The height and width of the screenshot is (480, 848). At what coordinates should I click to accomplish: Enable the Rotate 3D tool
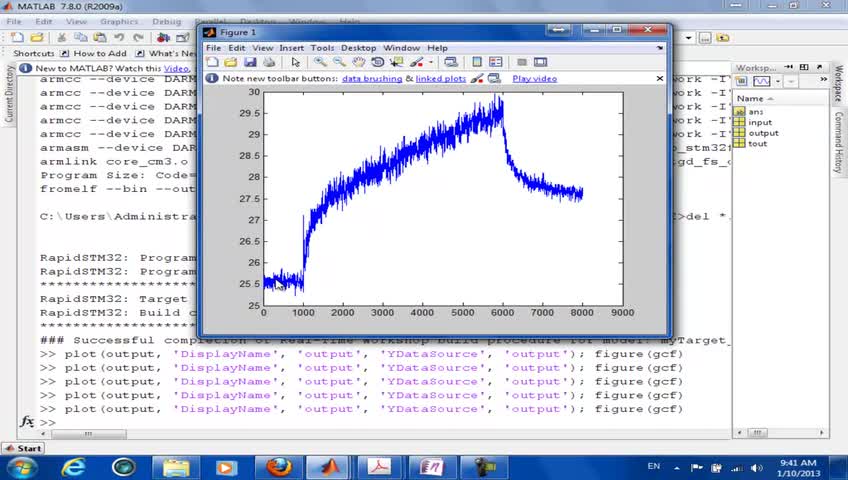tap(377, 62)
